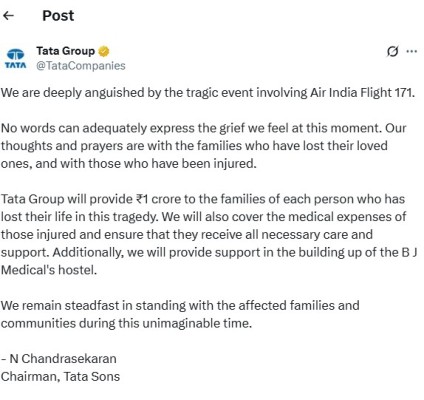The height and width of the screenshot is (400, 424).
Task: Open the Tata logo profile avatar
Action: pyautogui.click(x=15, y=58)
